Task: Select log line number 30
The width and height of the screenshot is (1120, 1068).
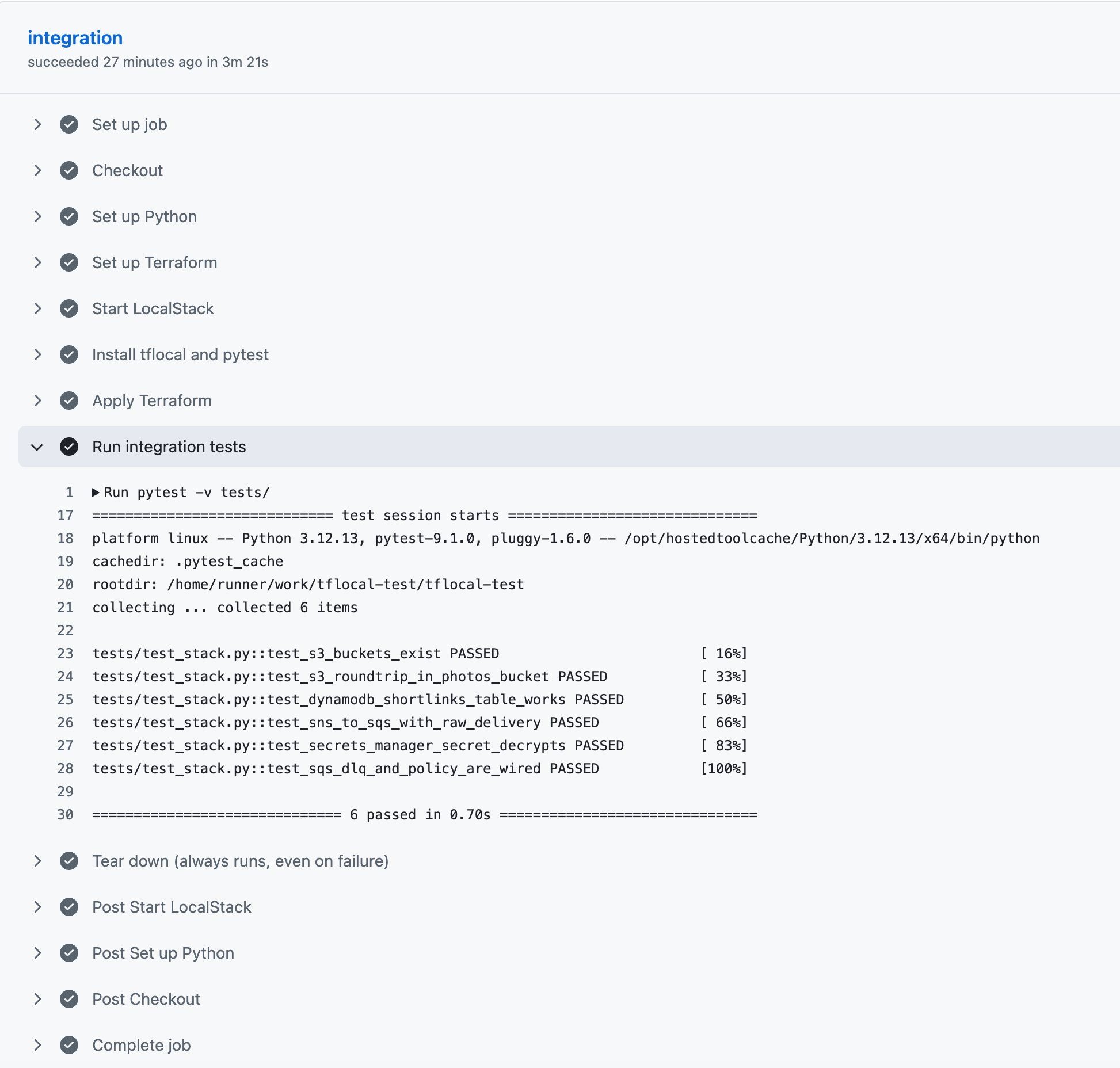Action: click(65, 815)
